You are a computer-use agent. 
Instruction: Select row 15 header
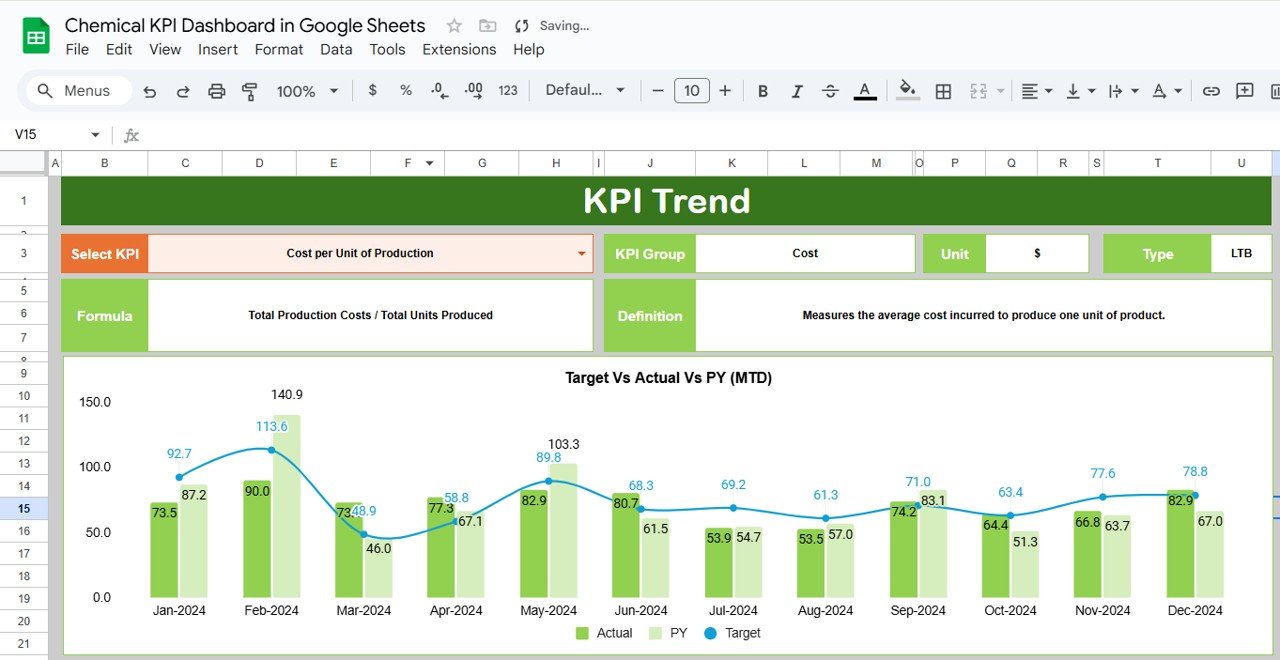[23, 508]
